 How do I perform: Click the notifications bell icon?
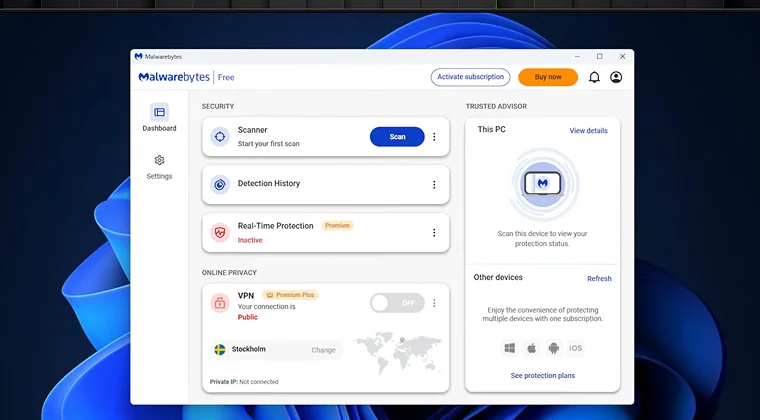coord(595,77)
